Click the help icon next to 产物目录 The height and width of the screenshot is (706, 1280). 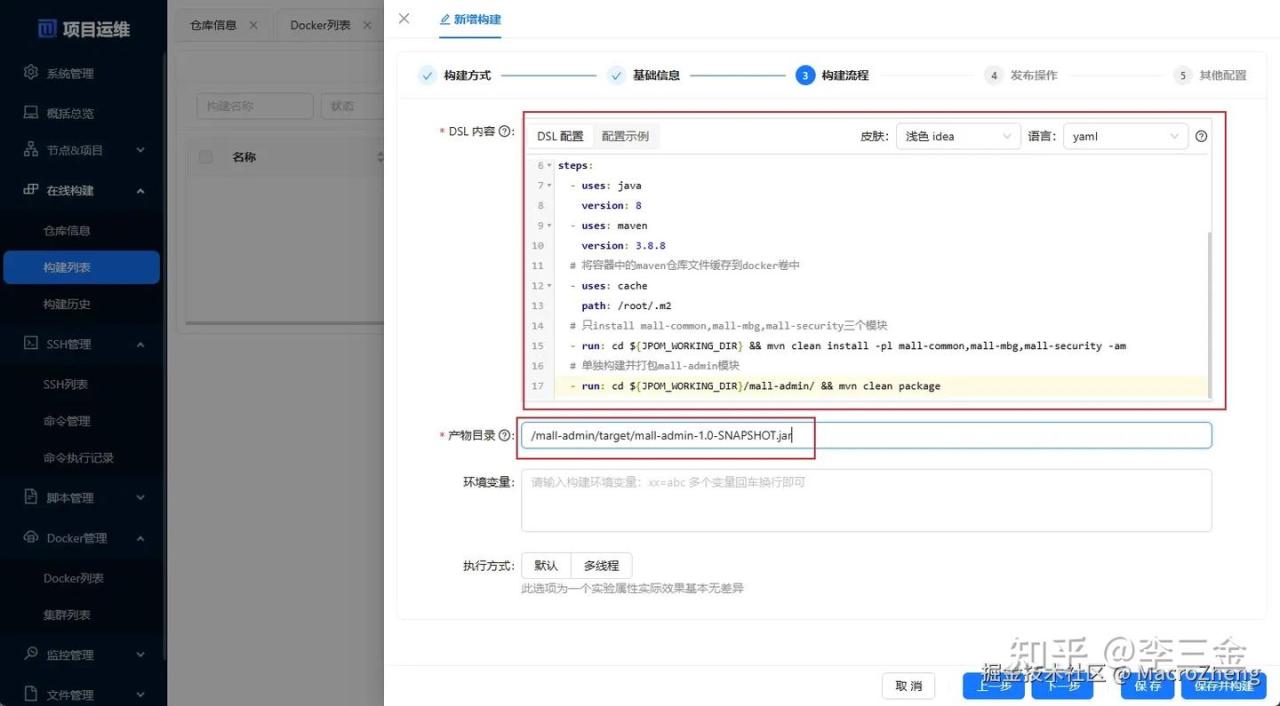(505, 436)
